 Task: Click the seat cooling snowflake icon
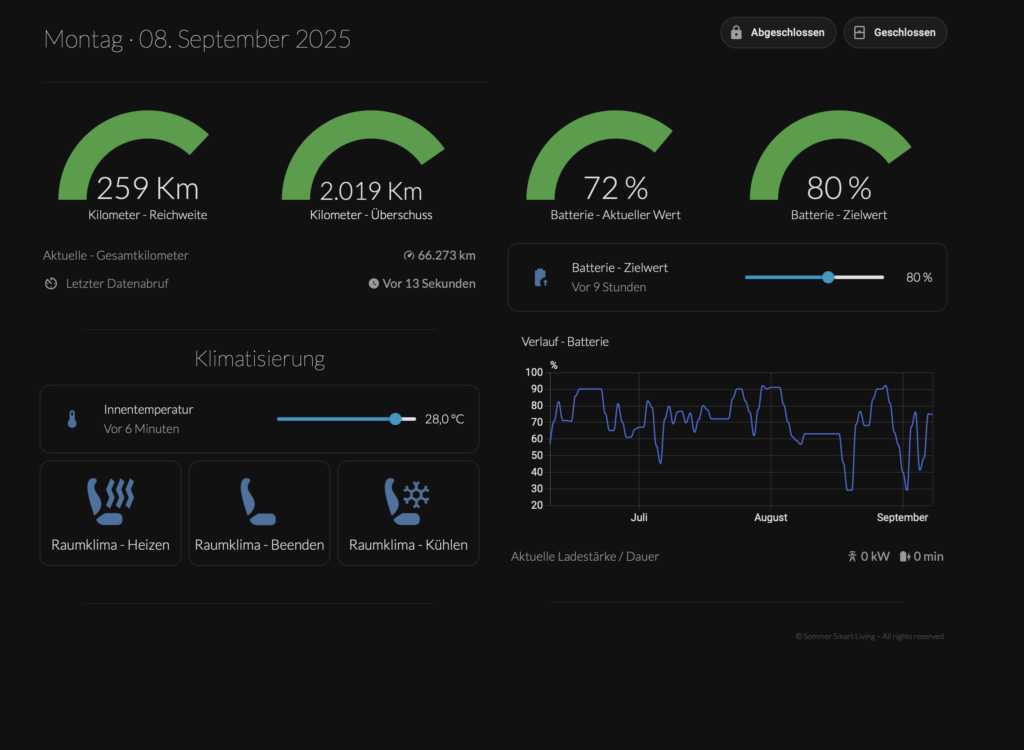407,501
